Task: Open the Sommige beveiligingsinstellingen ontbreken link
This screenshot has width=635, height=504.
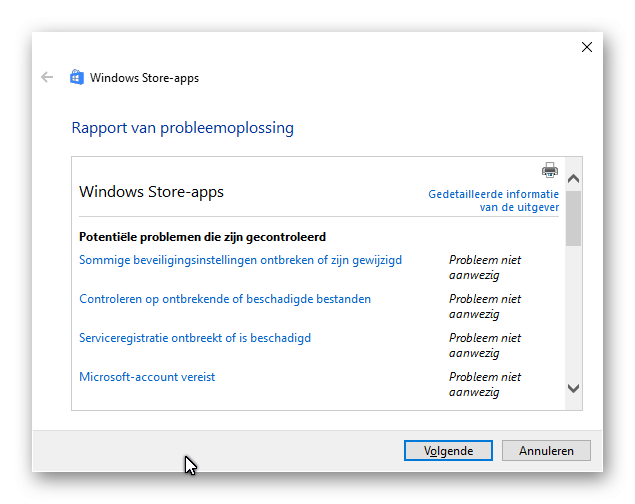Action: coord(240,260)
